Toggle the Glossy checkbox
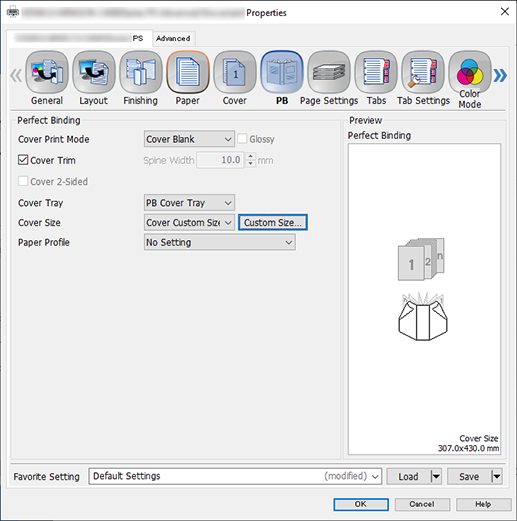517x521 pixels. 242,139
